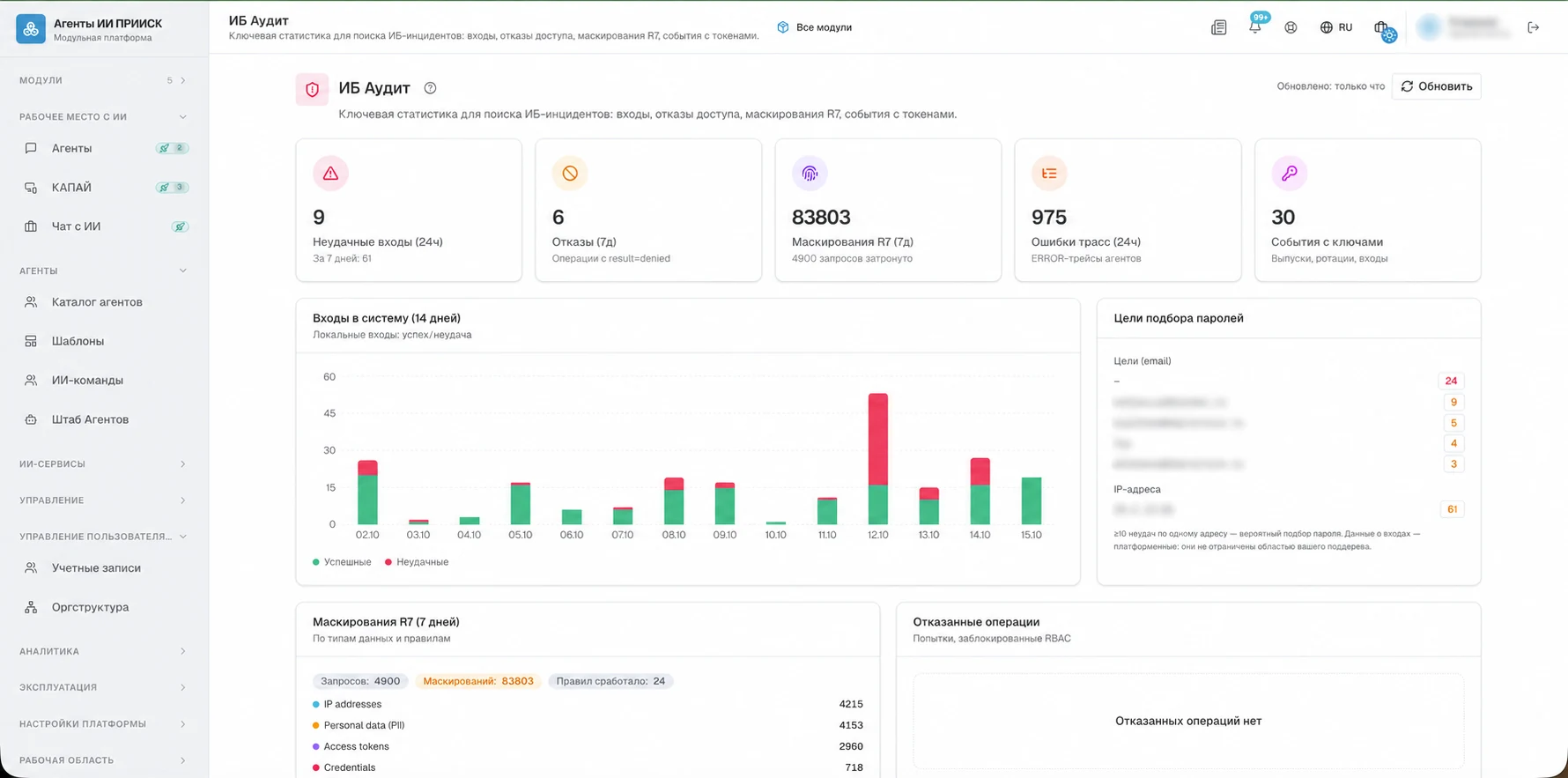1568x778 pixels.
Task: Open the documentation icon in header
Action: (1219, 27)
